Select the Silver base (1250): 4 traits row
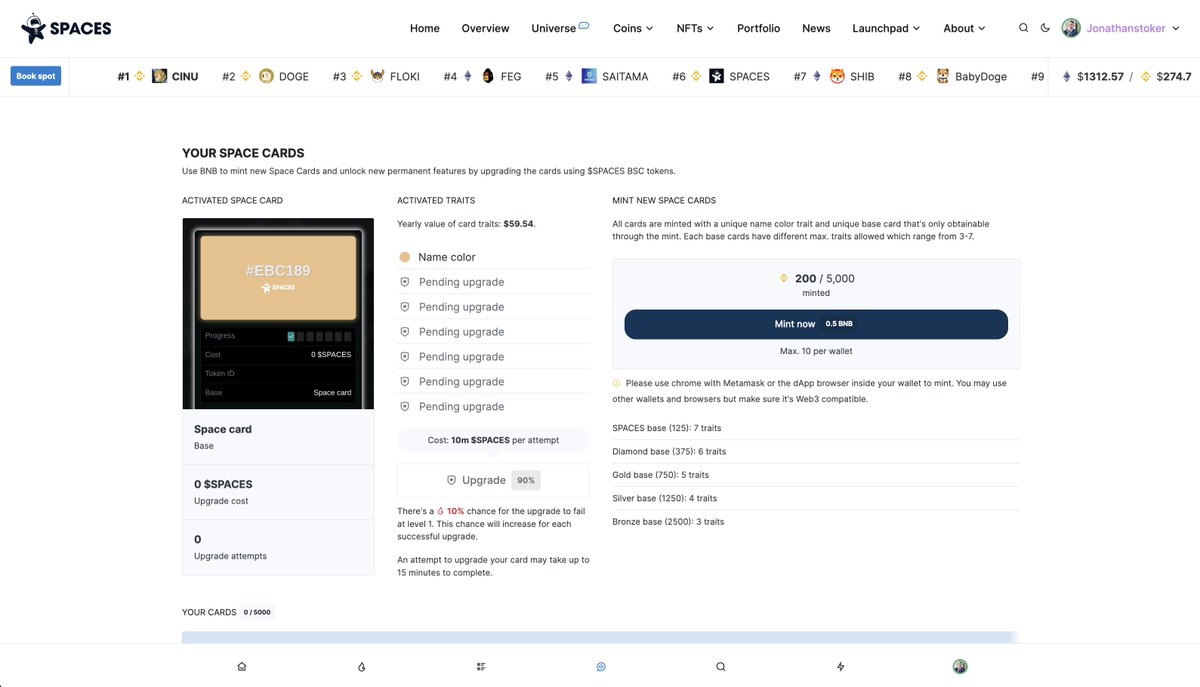 (816, 498)
